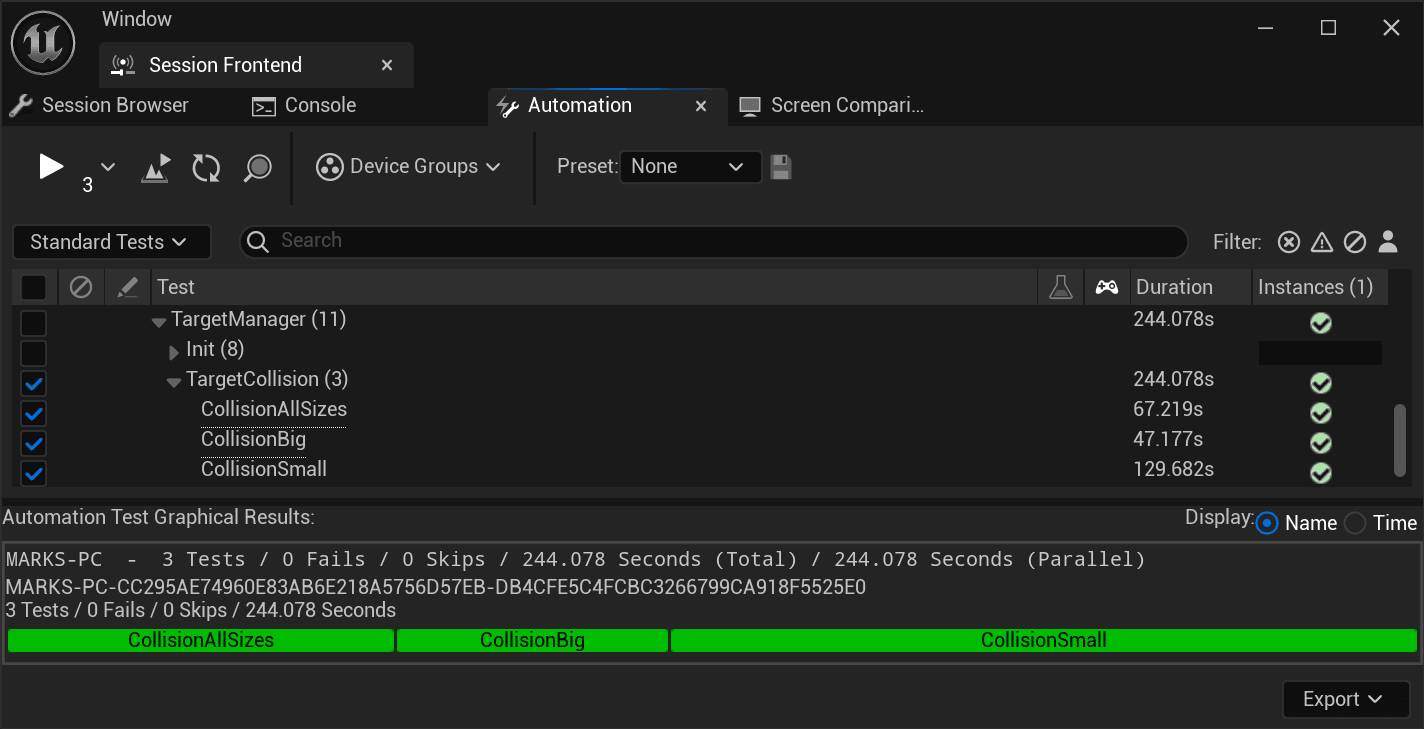The height and width of the screenshot is (729, 1424).
Task: Uncheck the TargetCollision (3) row checkbox
Action: (34, 383)
